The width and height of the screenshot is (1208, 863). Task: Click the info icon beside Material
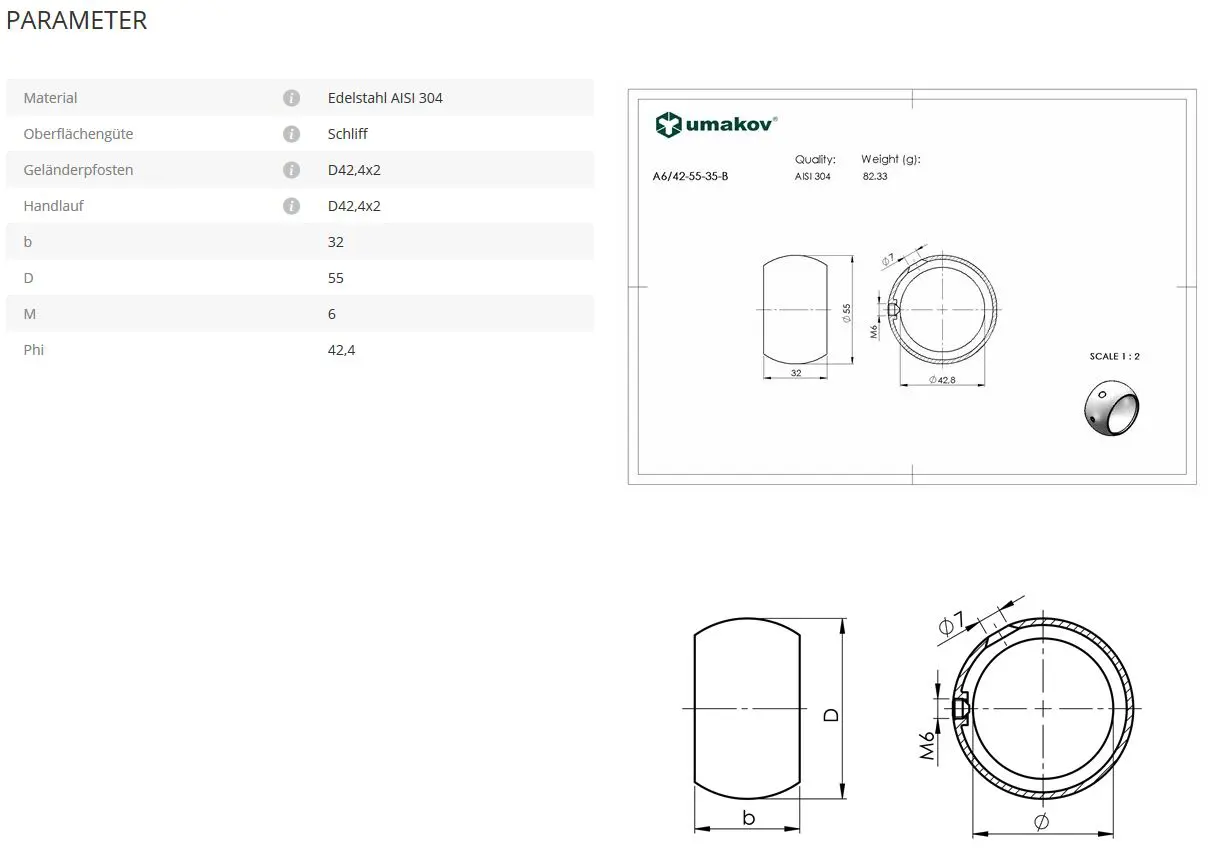coord(291,98)
